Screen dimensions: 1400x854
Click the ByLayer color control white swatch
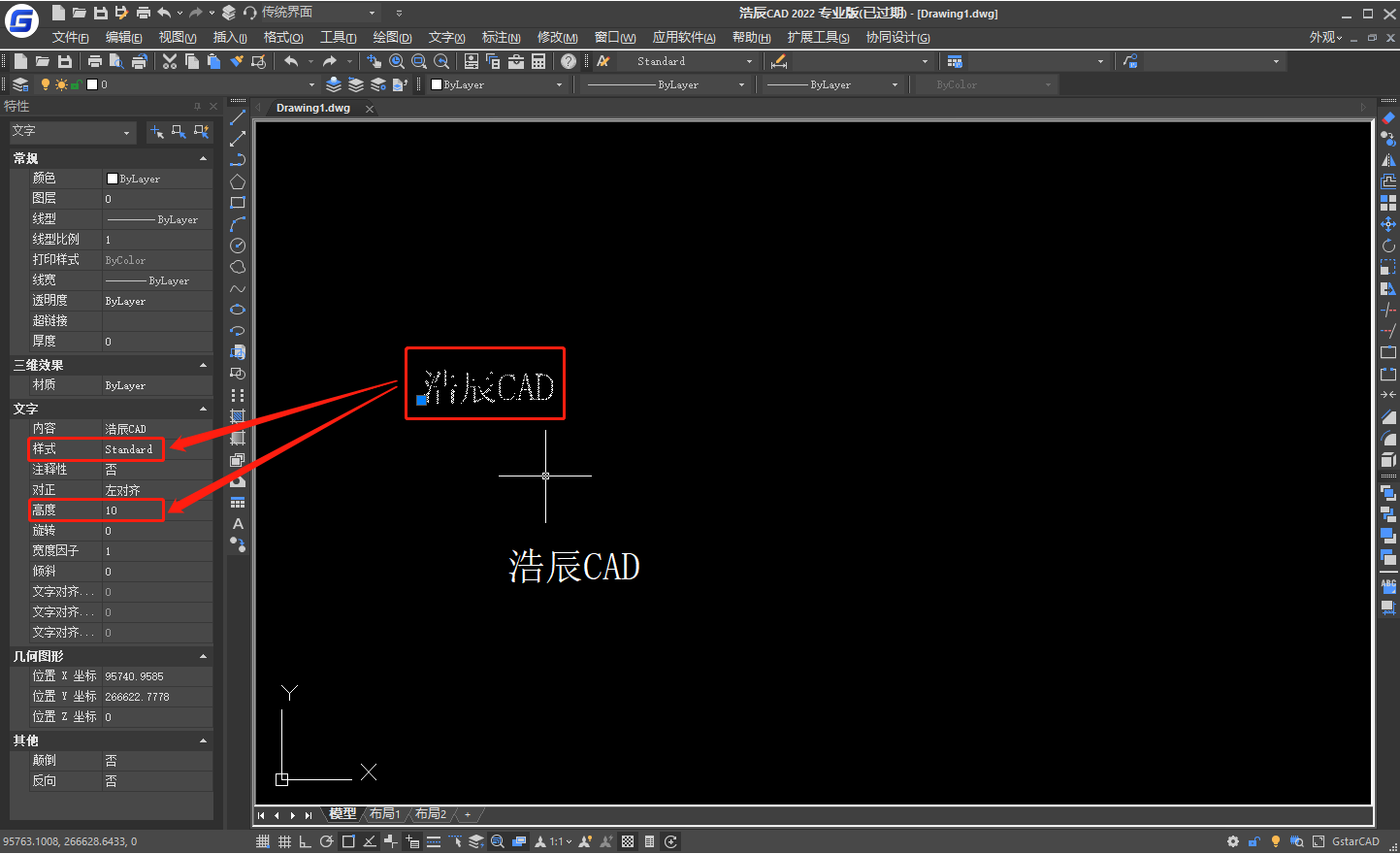(437, 84)
